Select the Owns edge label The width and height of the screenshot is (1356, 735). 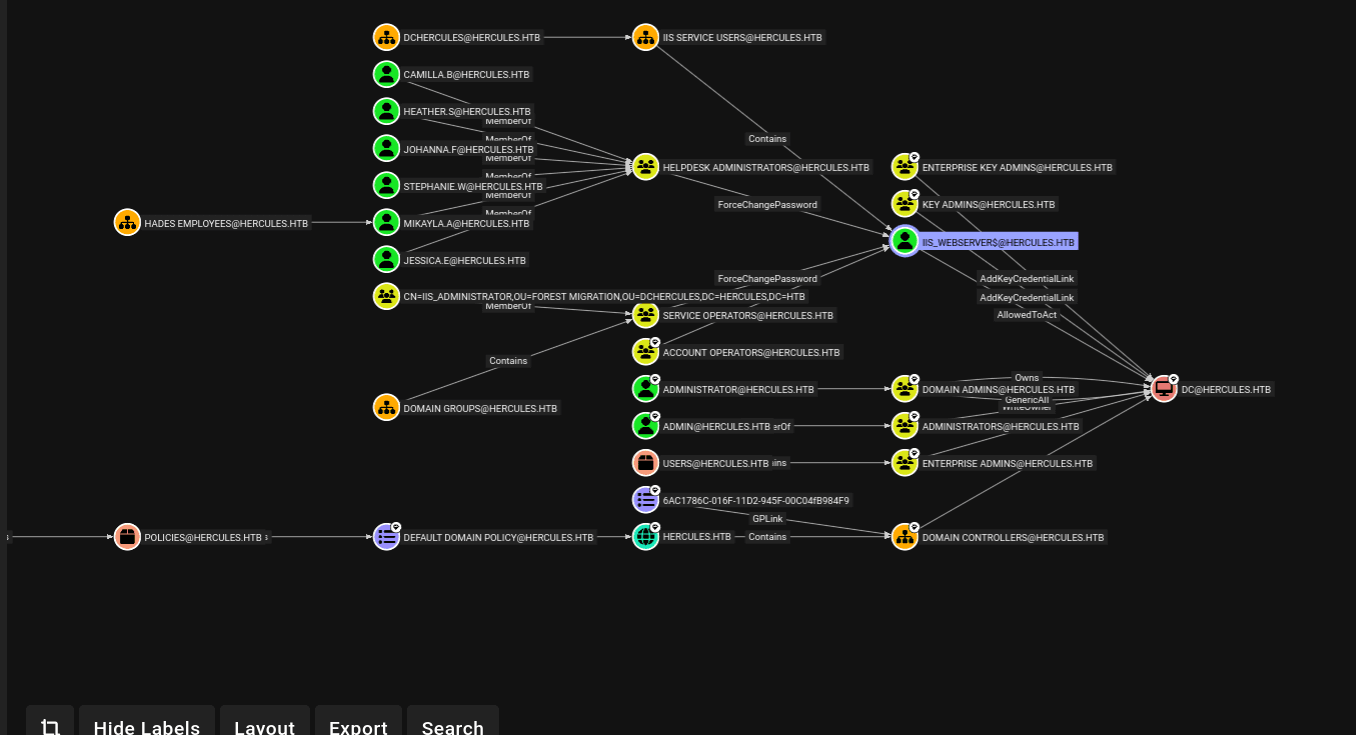1027,378
